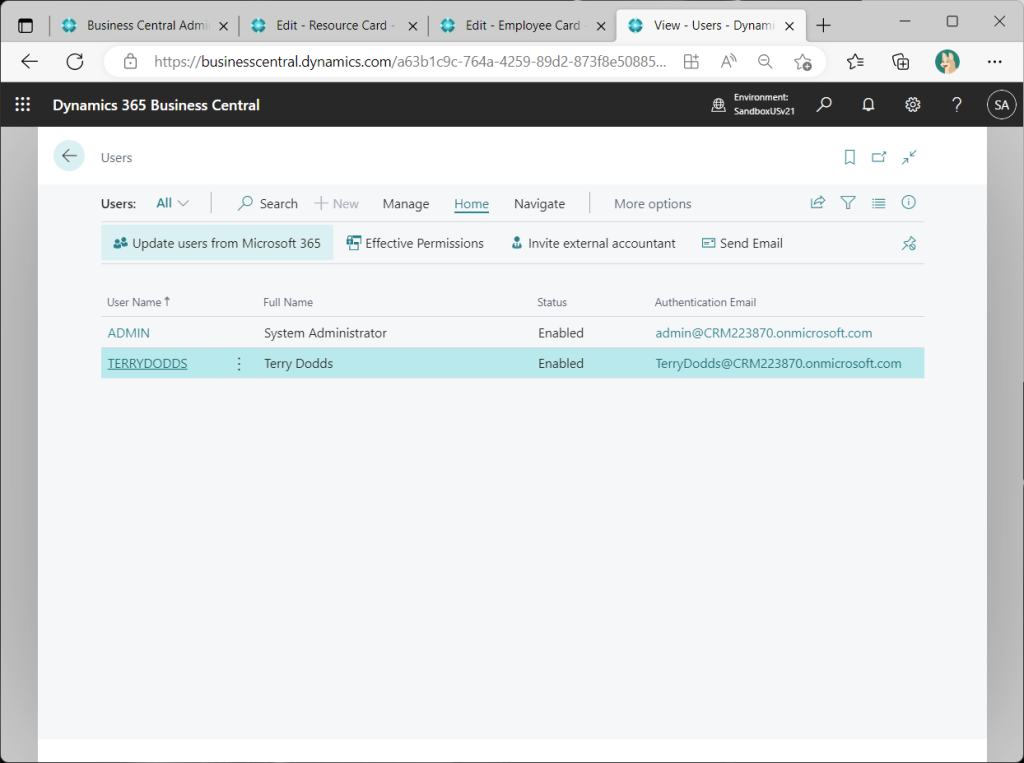The width and height of the screenshot is (1024, 763).
Task: Open the SA user account avatar
Action: point(1001,105)
